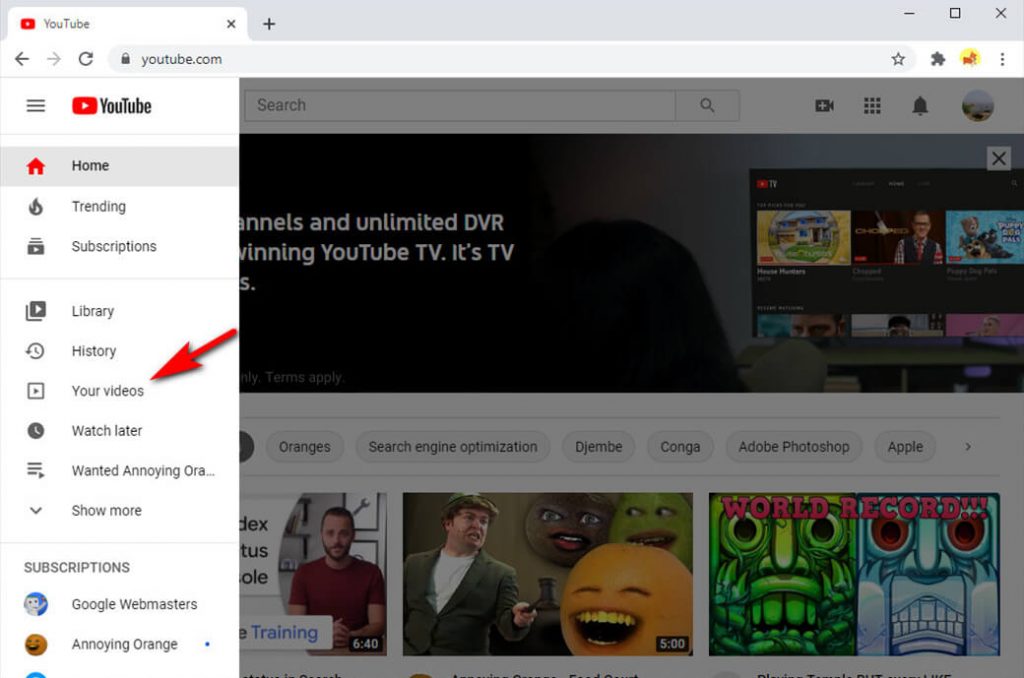Close the YouTube browser tab
Image resolution: width=1024 pixels, height=678 pixels.
pyautogui.click(x=231, y=24)
